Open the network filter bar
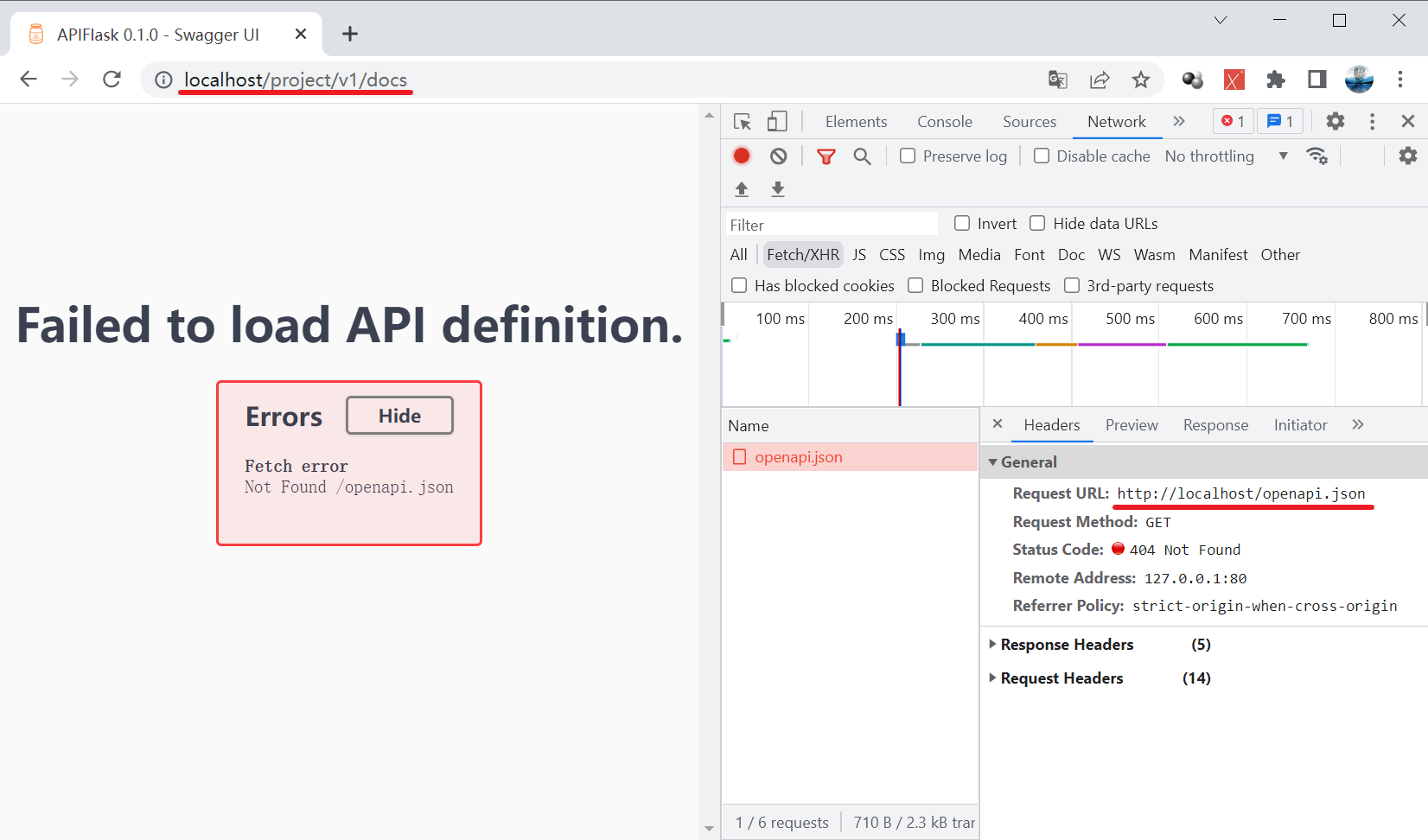This screenshot has height=840, width=1428. [x=826, y=156]
